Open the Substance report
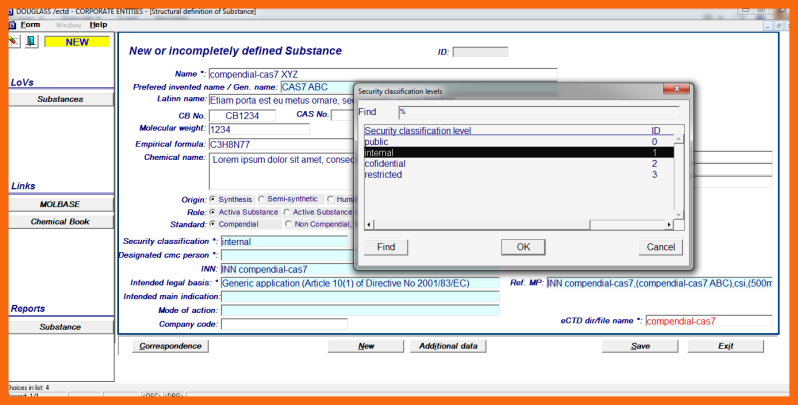The width and height of the screenshot is (798, 405). pos(61,327)
